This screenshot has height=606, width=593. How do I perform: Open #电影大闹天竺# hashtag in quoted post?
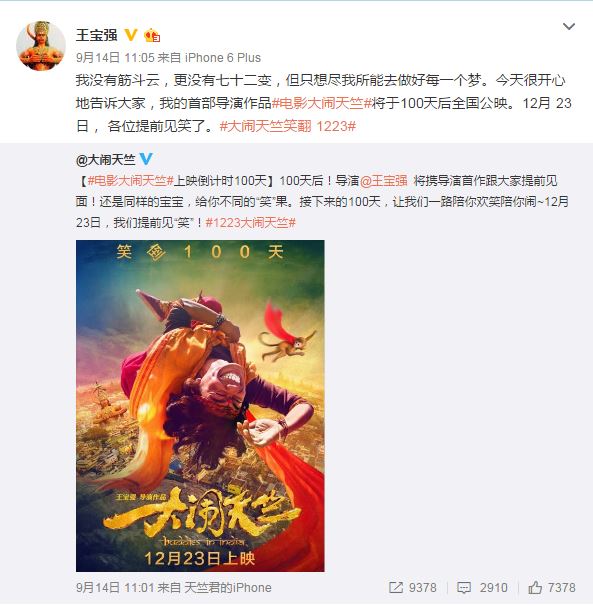pos(130,180)
